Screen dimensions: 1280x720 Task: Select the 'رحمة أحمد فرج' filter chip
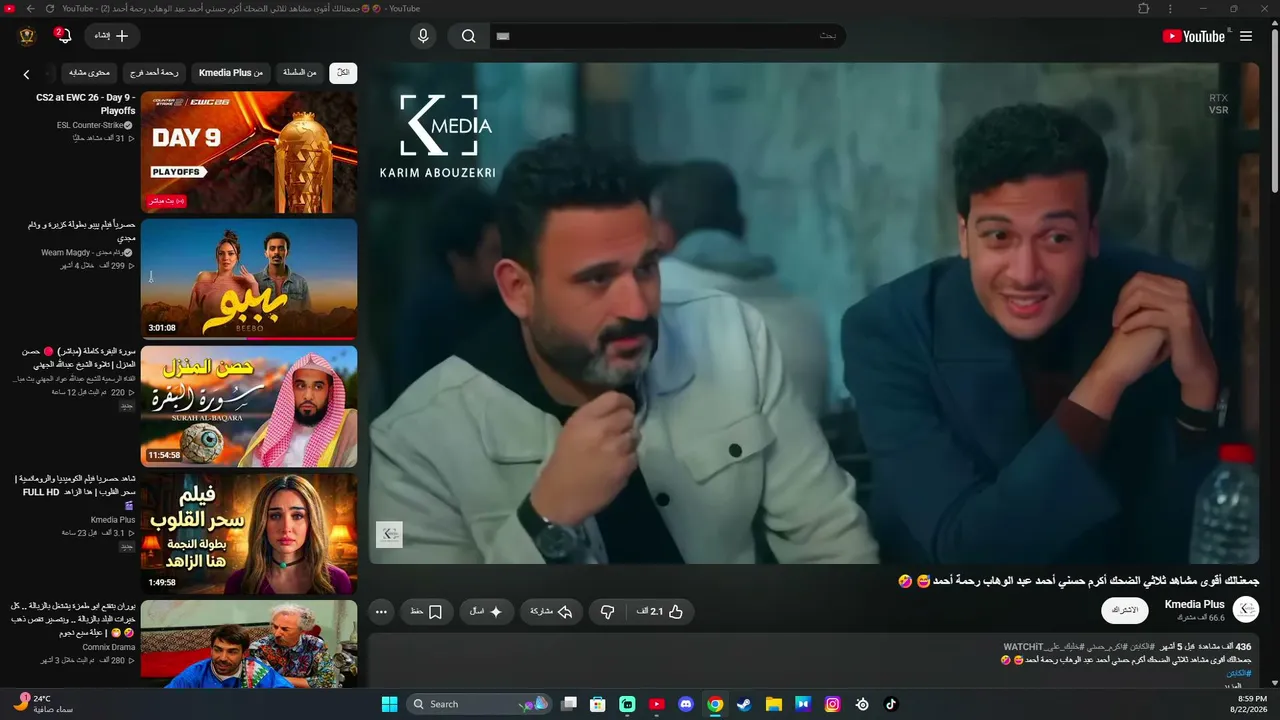click(155, 73)
